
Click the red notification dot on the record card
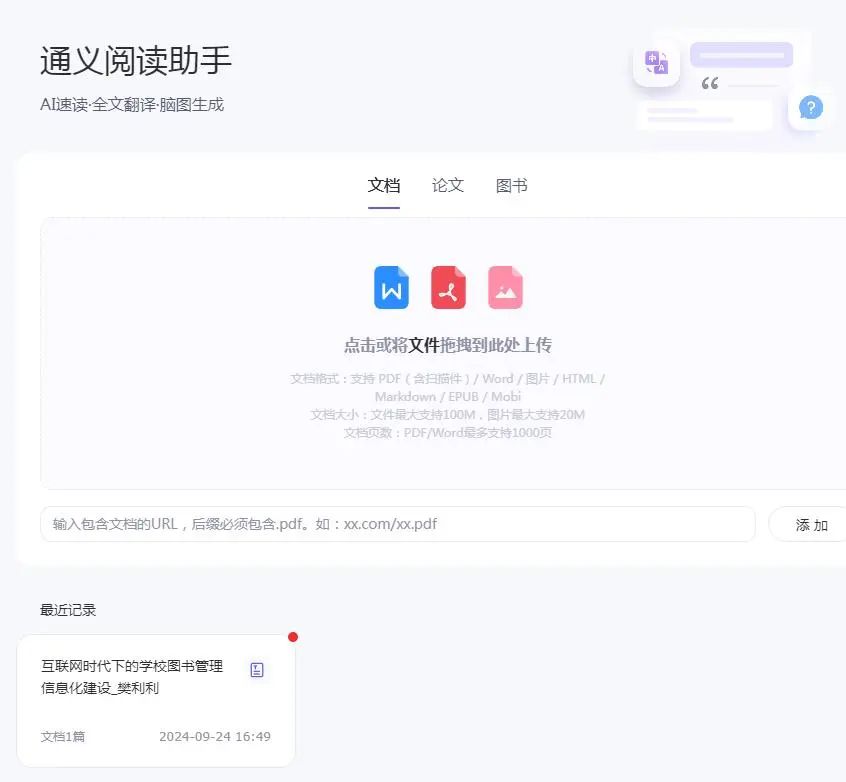coord(293,637)
